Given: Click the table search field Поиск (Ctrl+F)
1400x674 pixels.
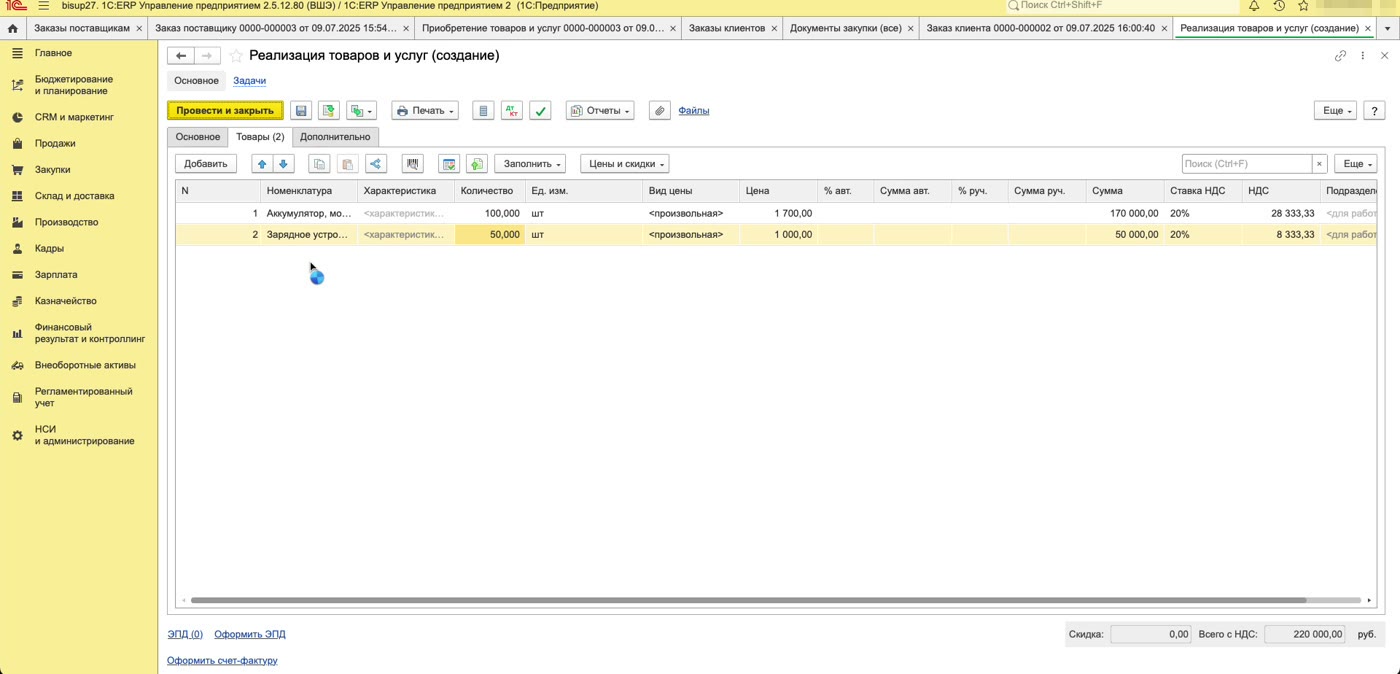Looking at the screenshot, I should click(x=1246, y=164).
